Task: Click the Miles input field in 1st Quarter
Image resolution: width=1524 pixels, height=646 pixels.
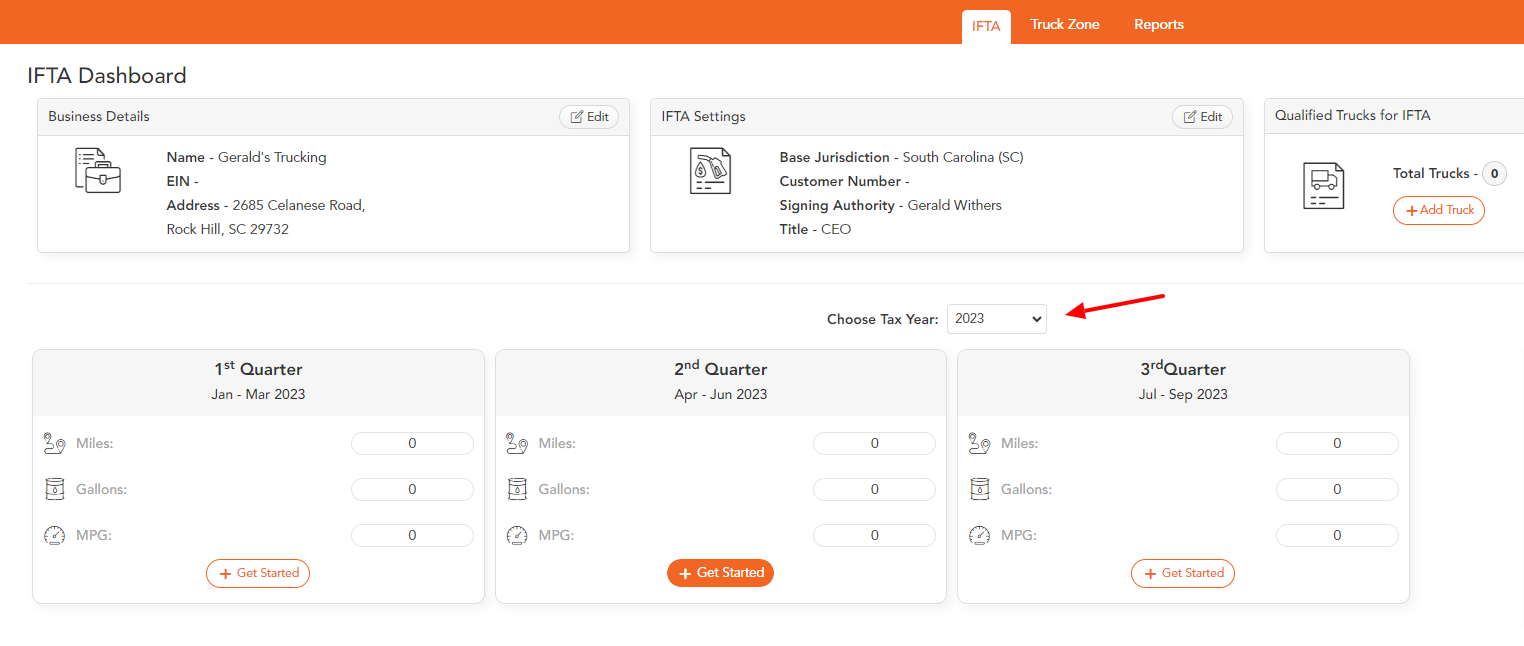Action: 412,442
